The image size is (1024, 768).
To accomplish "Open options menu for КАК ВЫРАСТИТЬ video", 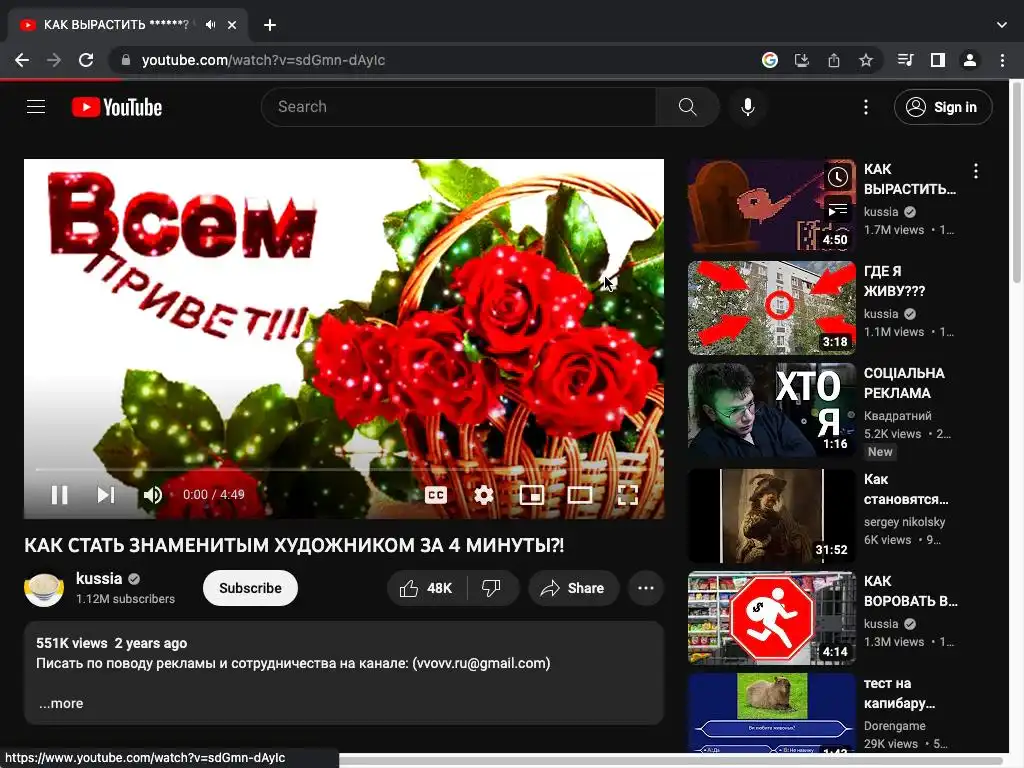I will 976,171.
